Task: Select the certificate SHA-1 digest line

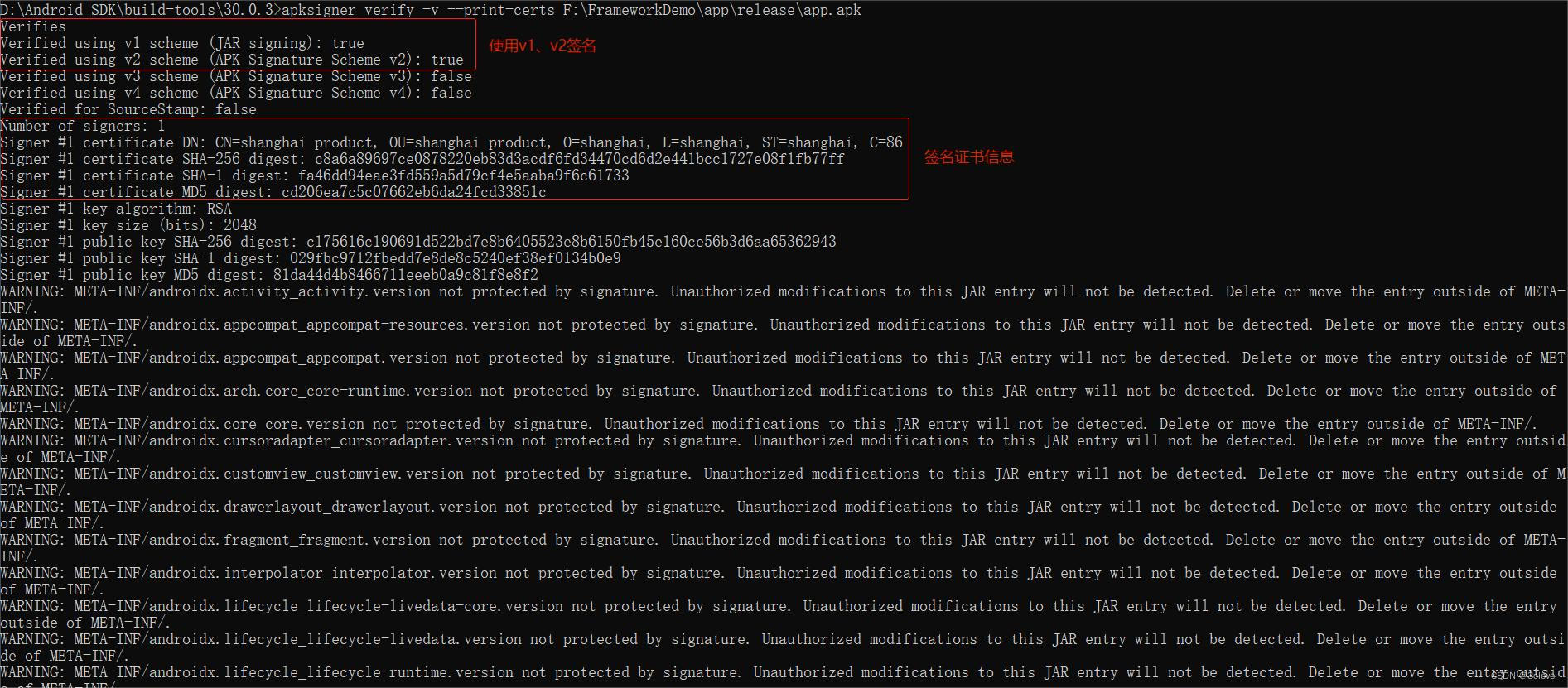Action: 315,176
